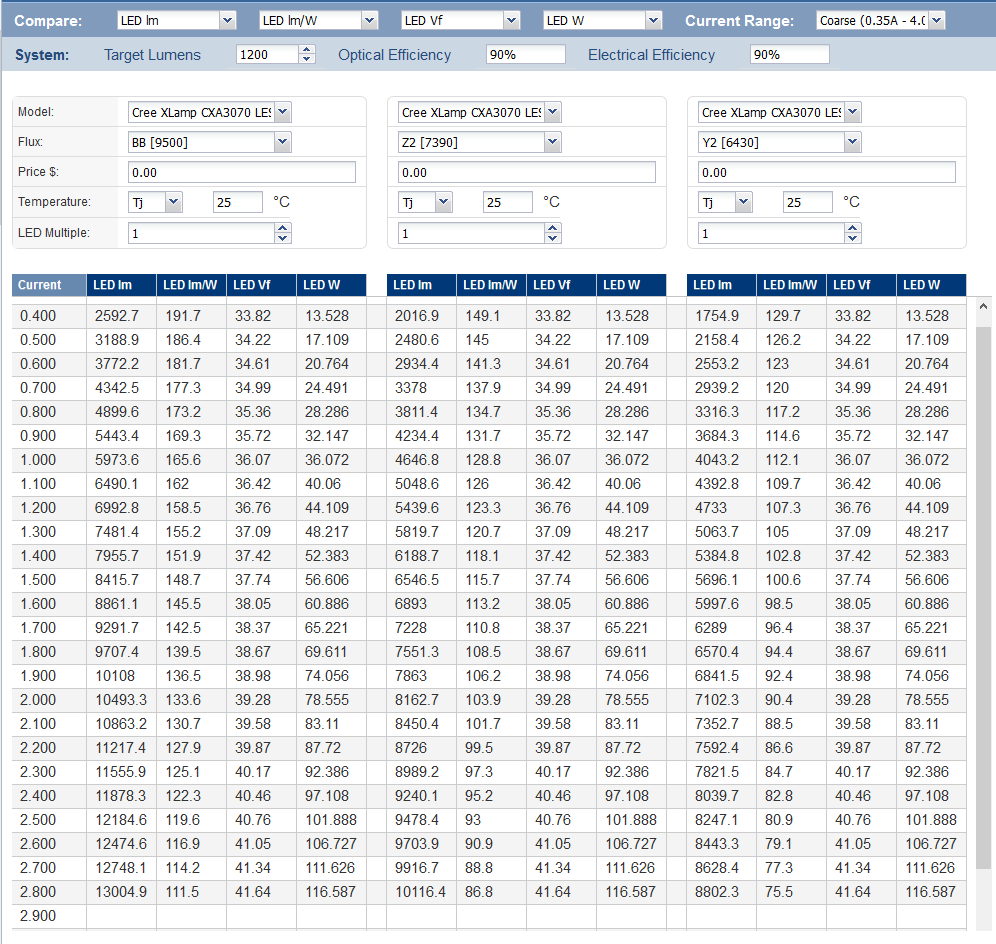The height and width of the screenshot is (944, 996).
Task: Decrease Target Lumens with down arrow
Action: 307,59
